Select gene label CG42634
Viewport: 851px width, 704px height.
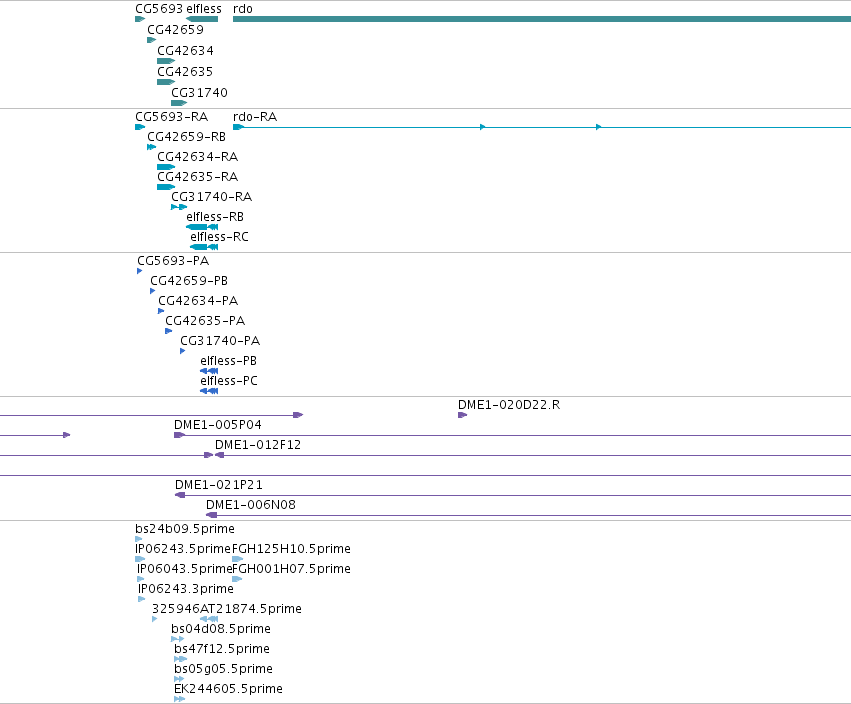(185, 51)
